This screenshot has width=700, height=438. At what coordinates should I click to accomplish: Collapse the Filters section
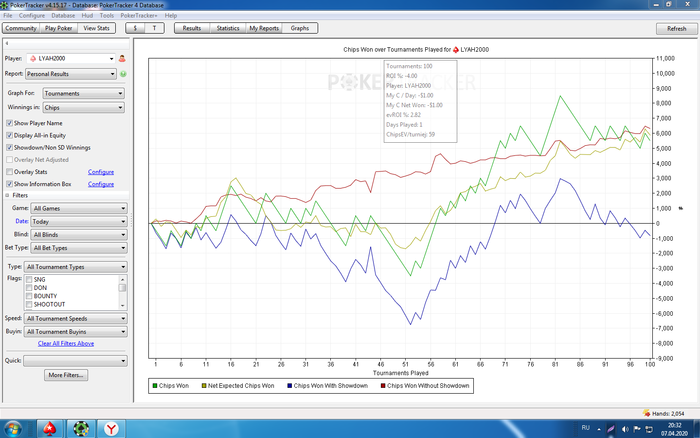click(x=8, y=195)
